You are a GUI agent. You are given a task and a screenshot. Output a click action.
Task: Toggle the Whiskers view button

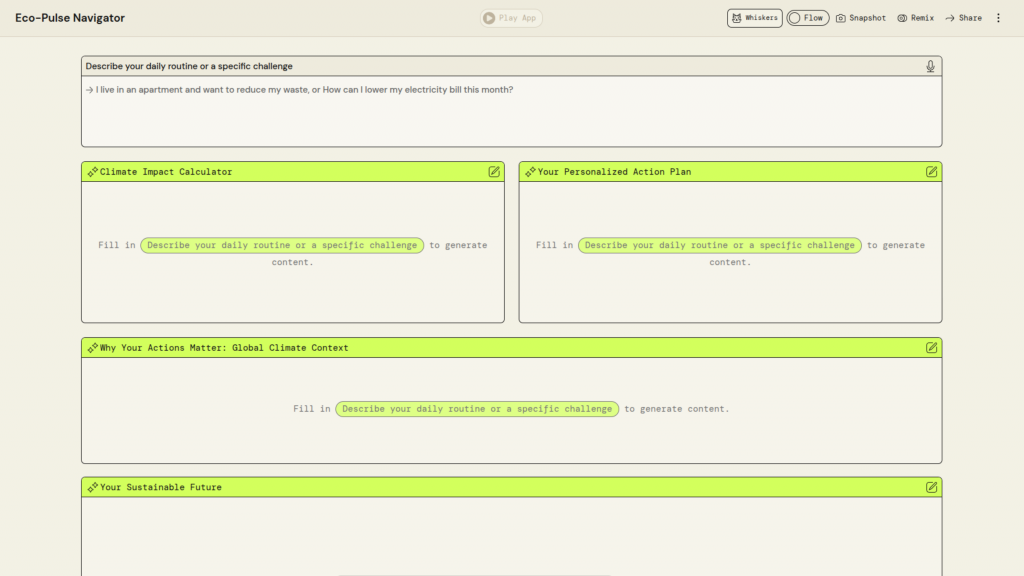pos(754,18)
